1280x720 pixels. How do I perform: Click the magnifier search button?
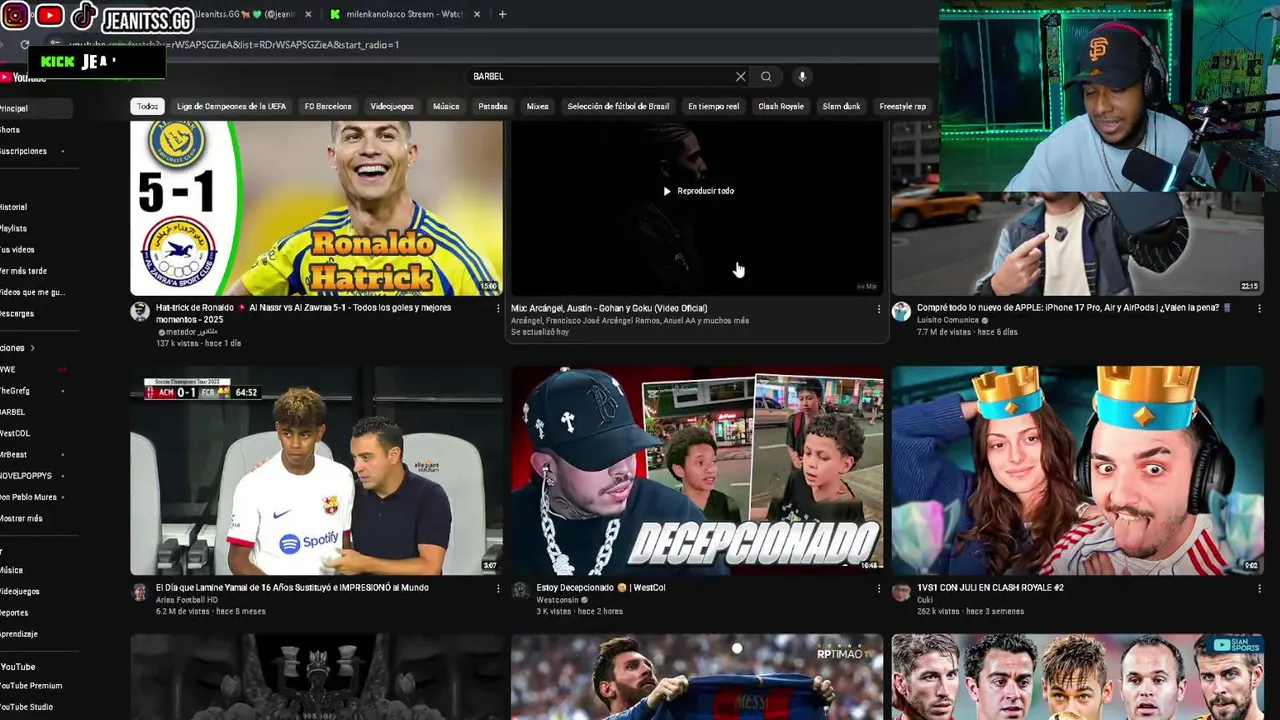click(x=766, y=76)
